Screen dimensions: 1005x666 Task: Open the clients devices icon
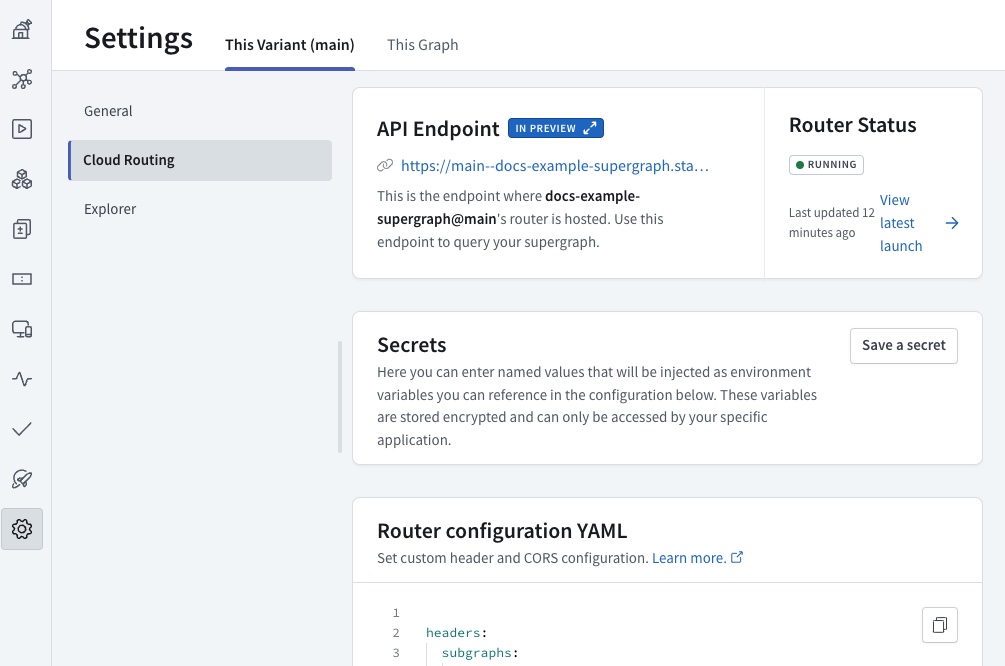22,329
